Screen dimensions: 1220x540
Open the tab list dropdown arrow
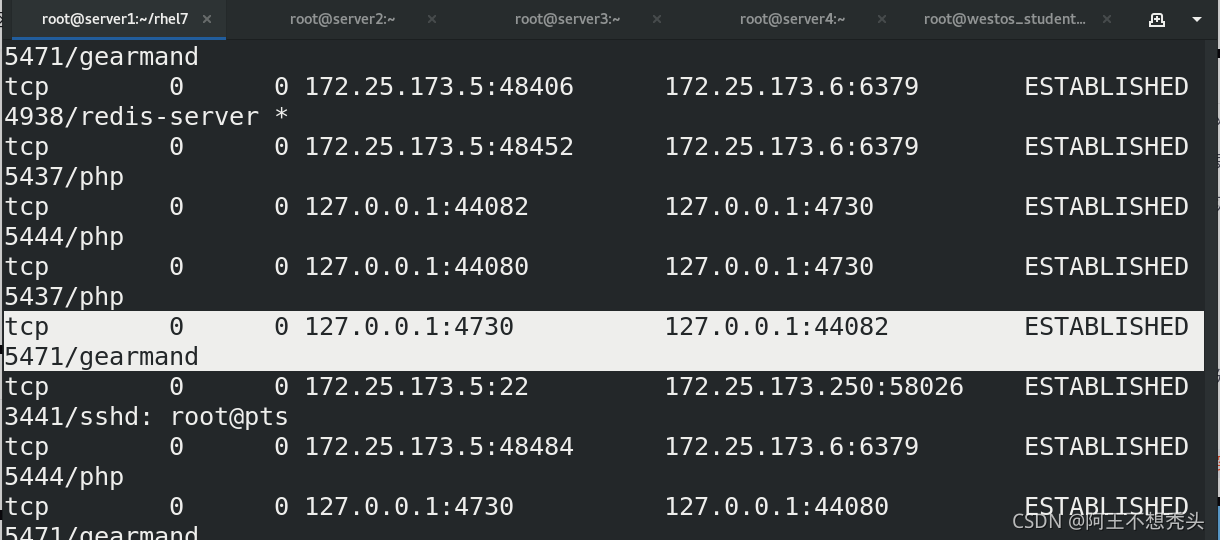(1196, 19)
